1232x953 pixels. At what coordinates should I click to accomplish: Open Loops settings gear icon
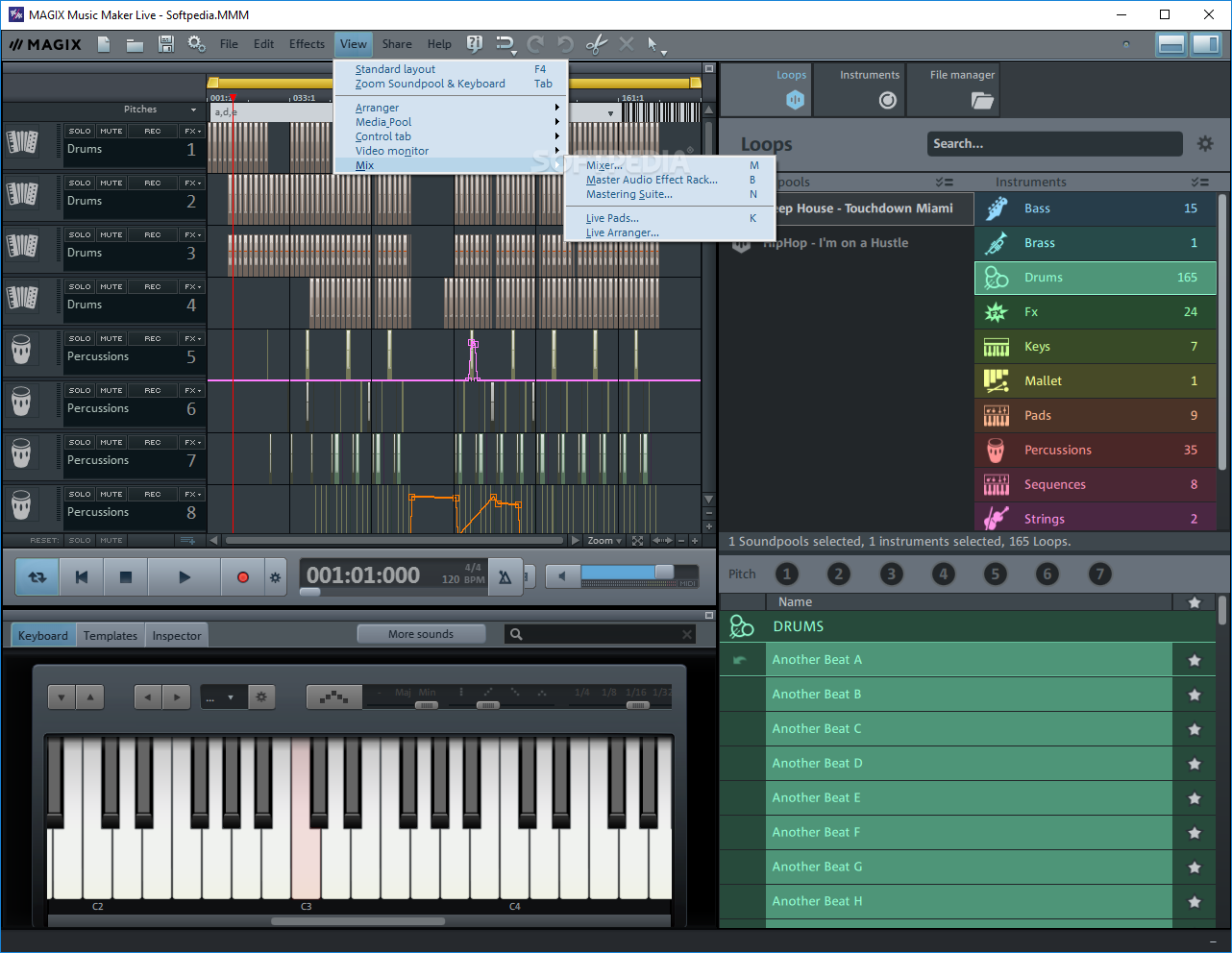1205,144
